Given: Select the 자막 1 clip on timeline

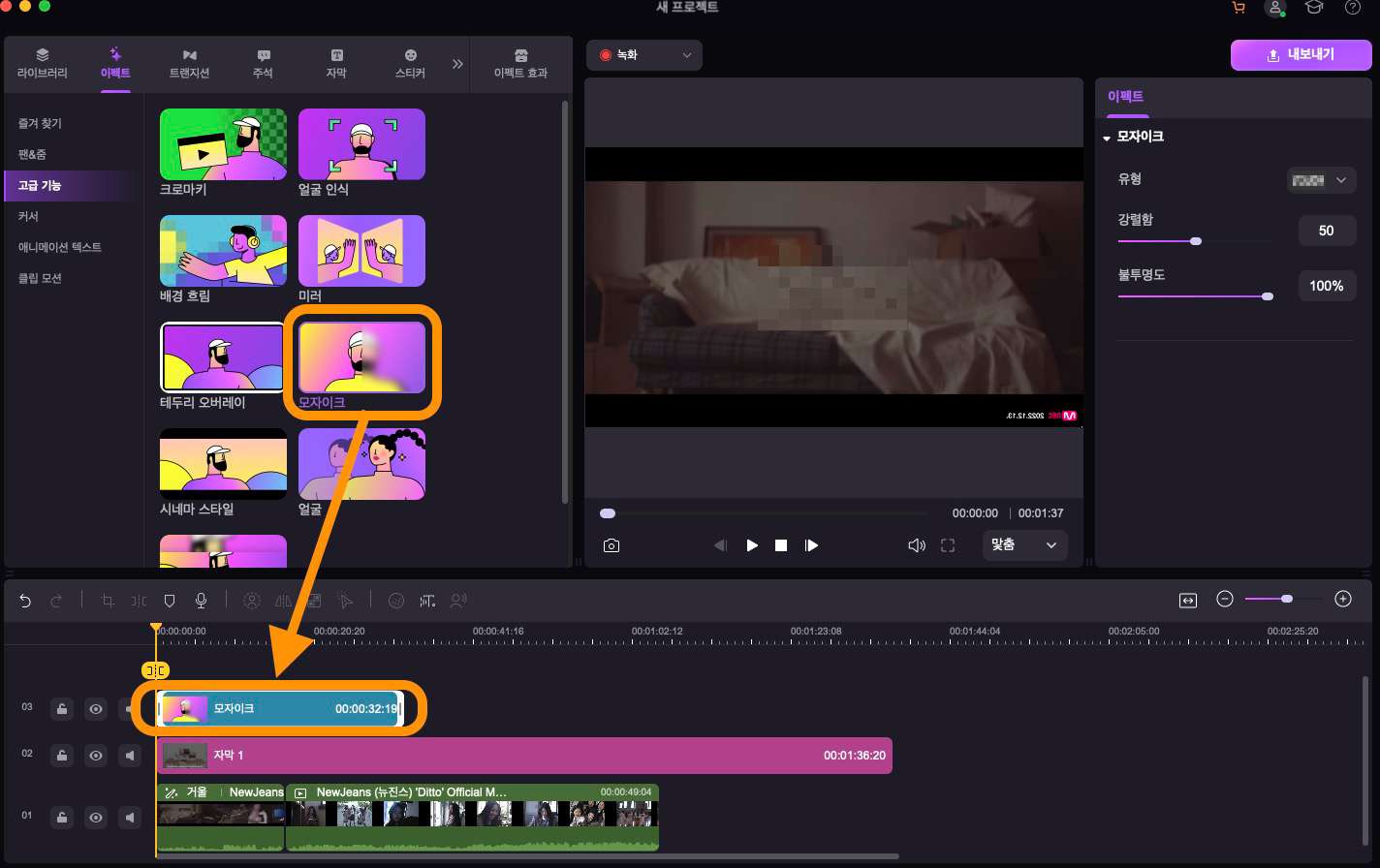Looking at the screenshot, I should (x=524, y=756).
